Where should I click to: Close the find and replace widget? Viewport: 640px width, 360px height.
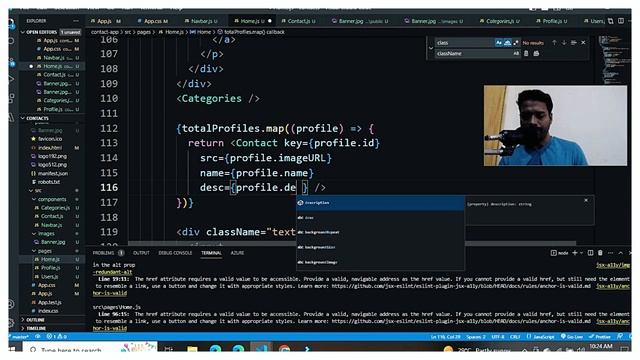(583, 42)
